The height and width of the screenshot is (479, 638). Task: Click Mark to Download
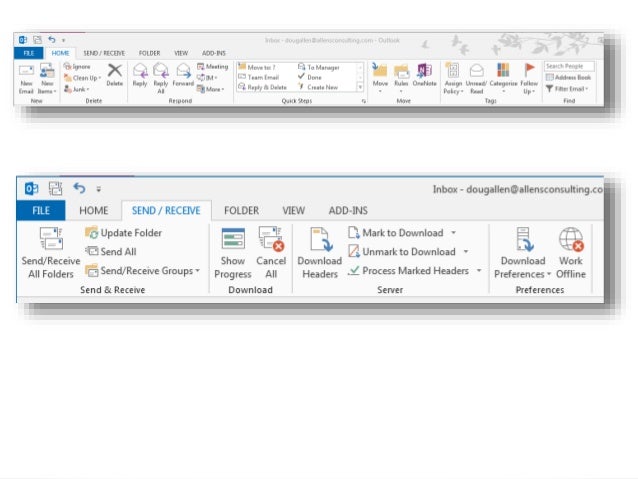396,233
